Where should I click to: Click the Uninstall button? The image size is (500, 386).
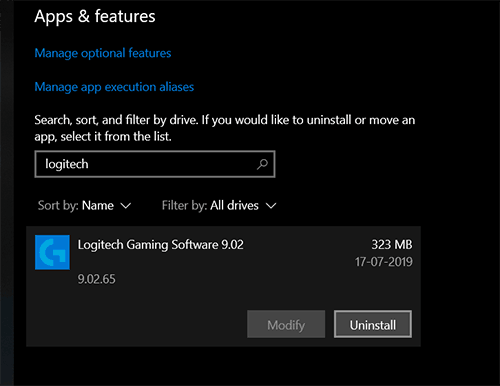tap(373, 324)
